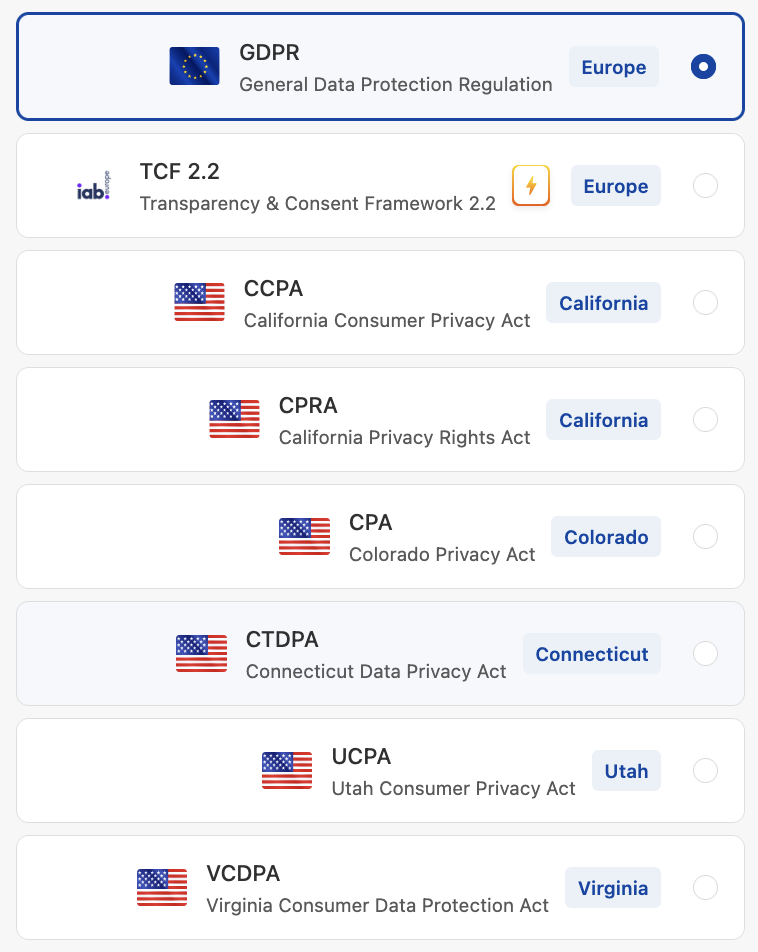Viewport: 758px width, 952px height.
Task: Click the Connecticut region tag
Action: tap(592, 653)
